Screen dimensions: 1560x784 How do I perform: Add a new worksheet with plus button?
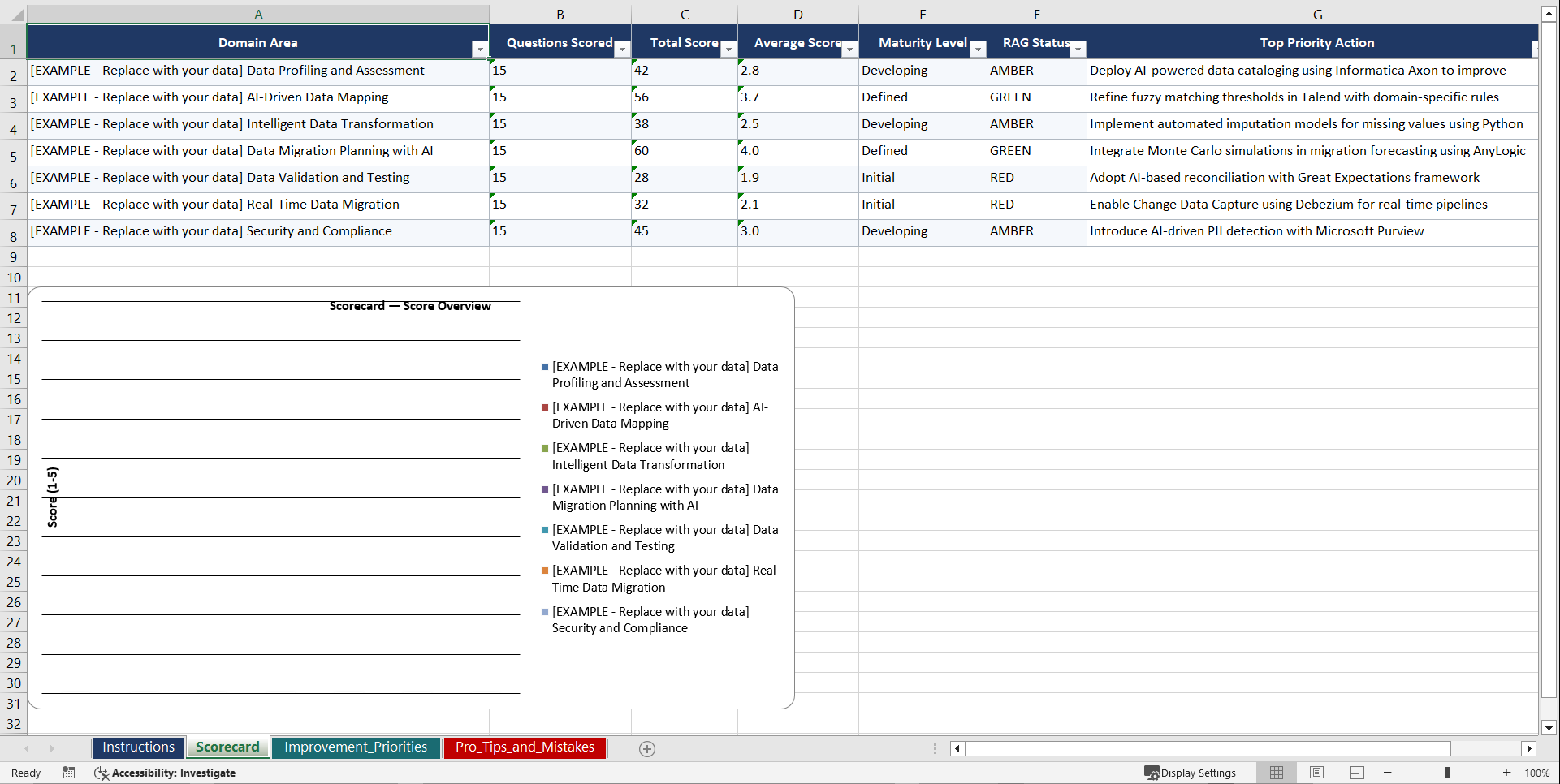[x=647, y=748]
